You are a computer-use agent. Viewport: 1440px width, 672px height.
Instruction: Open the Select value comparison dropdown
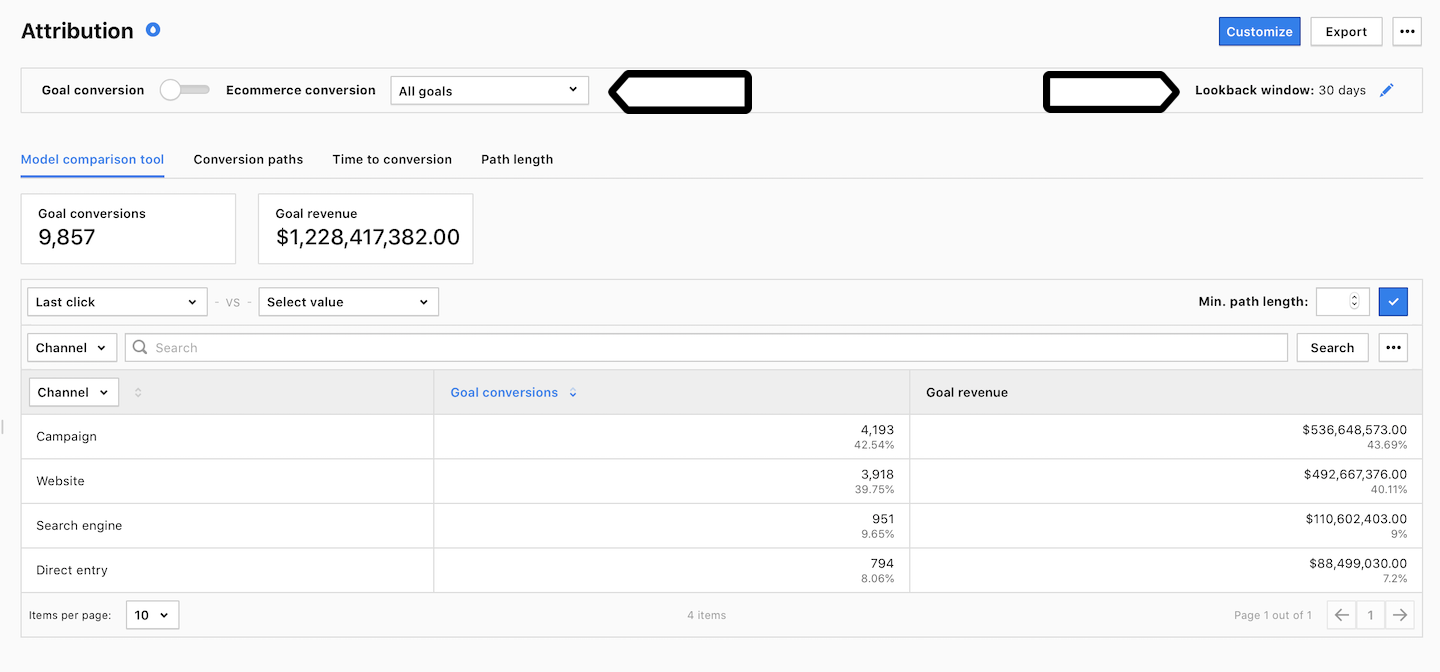click(348, 302)
